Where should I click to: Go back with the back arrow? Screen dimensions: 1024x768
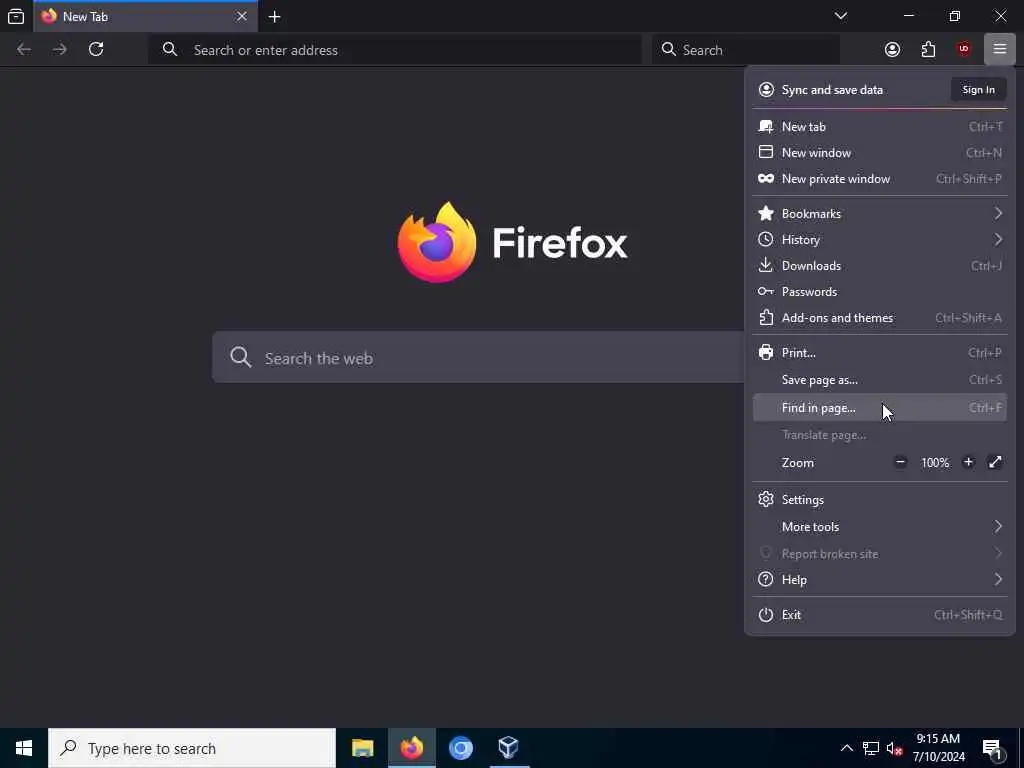coord(24,50)
